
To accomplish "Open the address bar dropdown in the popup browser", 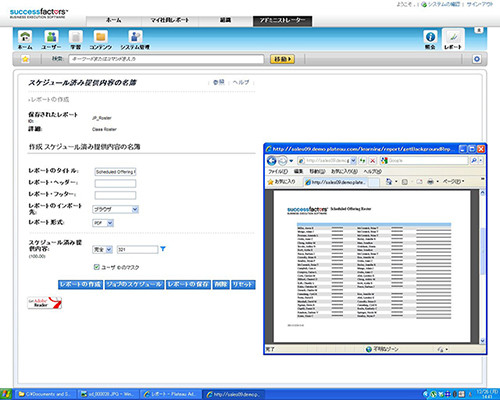I will (353, 161).
